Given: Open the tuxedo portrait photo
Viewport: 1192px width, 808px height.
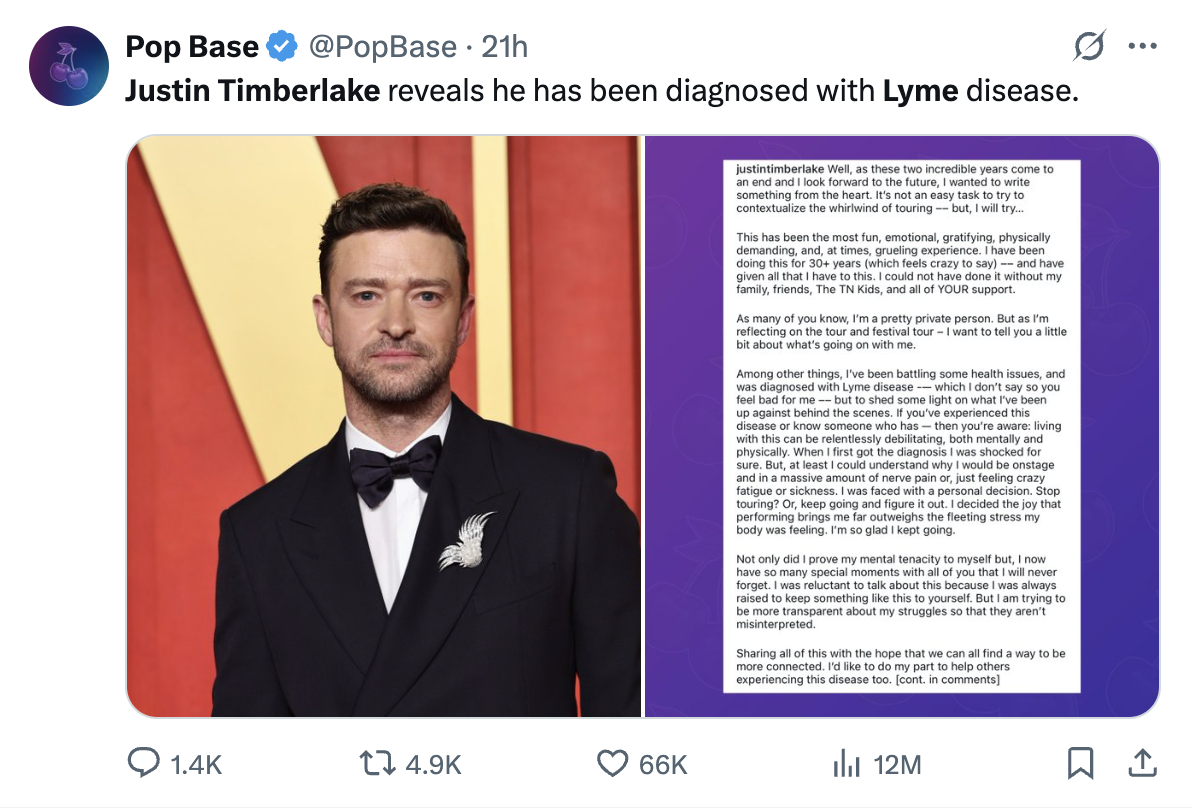Looking at the screenshot, I should point(383,426).
